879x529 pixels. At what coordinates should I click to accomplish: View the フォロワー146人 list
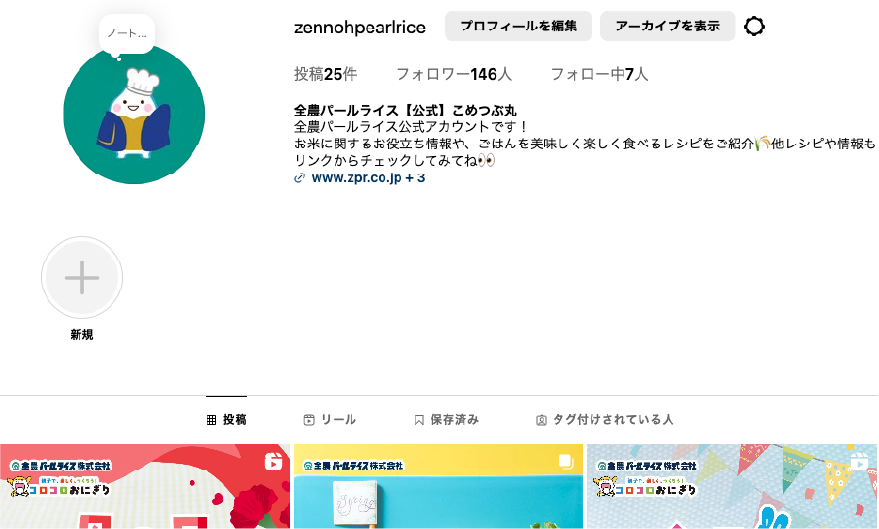coord(454,74)
